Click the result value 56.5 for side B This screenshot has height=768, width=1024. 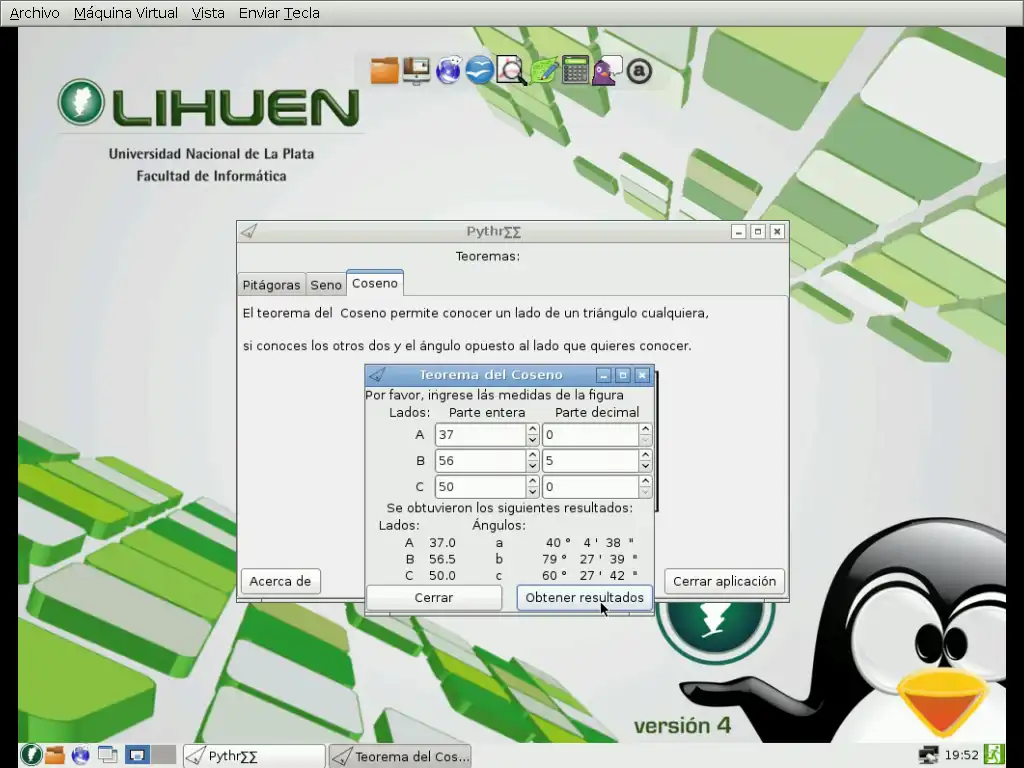(x=442, y=560)
